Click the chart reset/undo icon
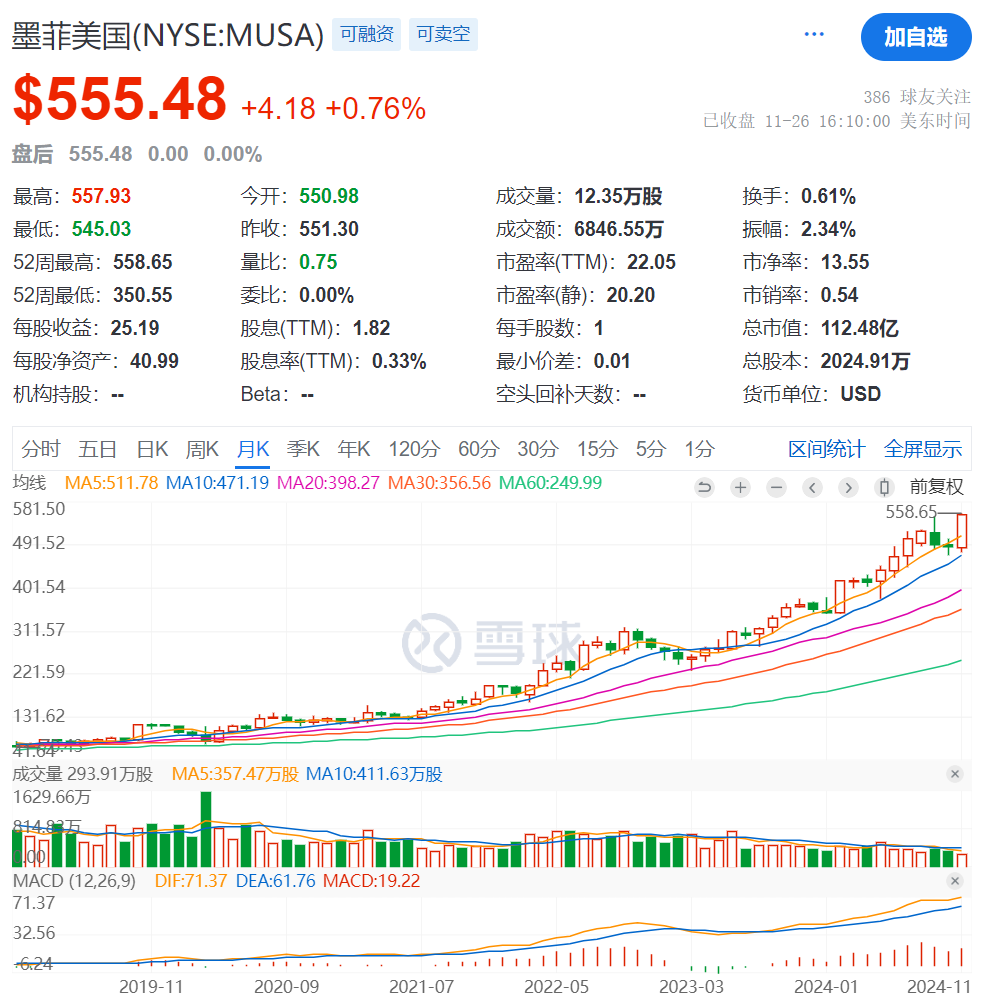This screenshot has height=1007, width=987. 705,488
